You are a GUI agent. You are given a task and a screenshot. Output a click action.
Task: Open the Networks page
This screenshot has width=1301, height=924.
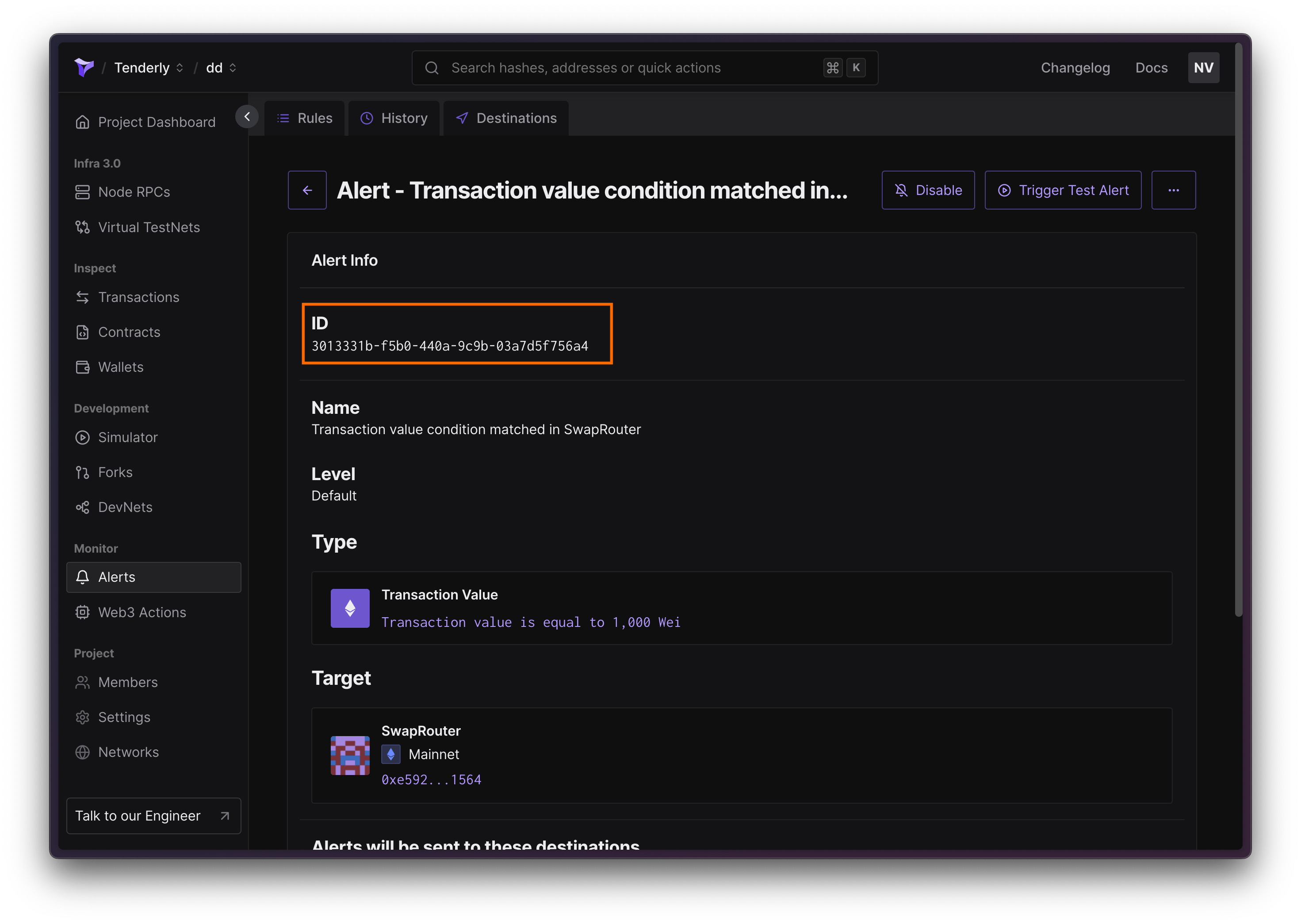(x=129, y=752)
